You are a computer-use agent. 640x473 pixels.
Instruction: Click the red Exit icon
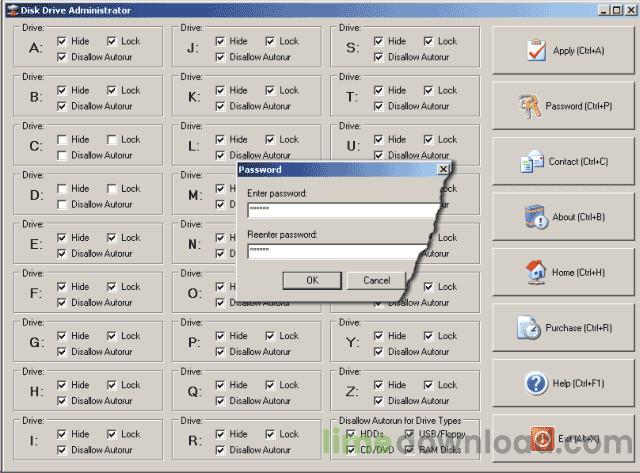(541, 438)
